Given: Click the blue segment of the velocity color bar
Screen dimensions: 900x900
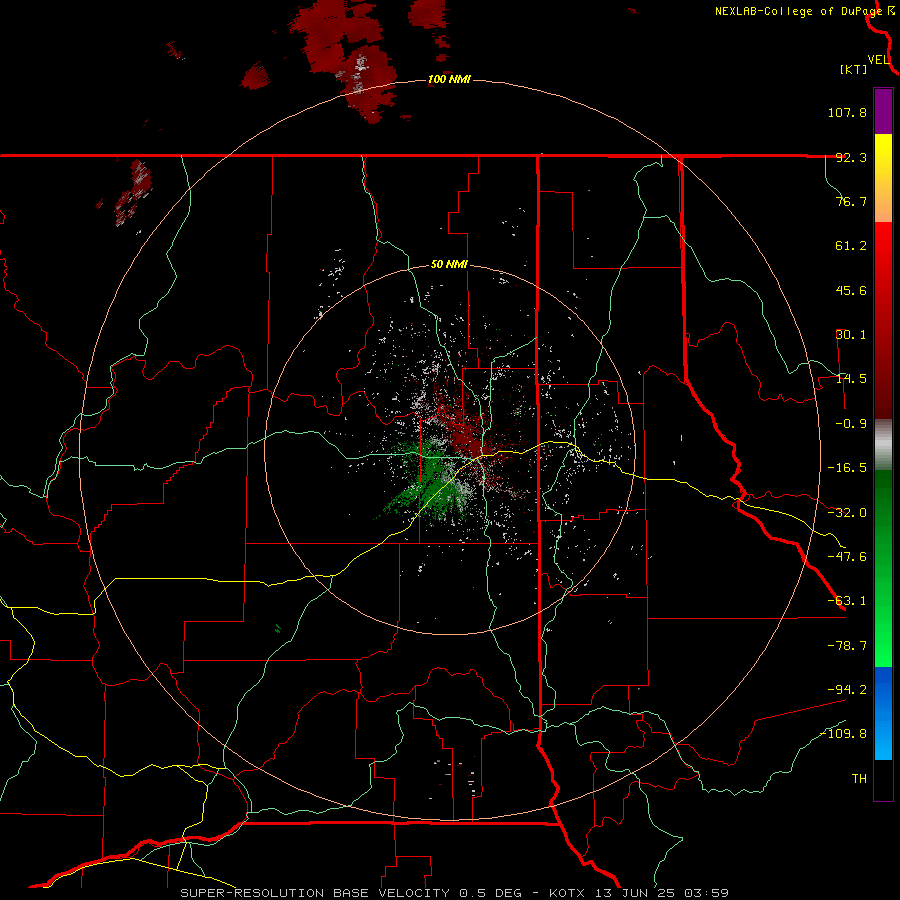Looking at the screenshot, I should click(x=883, y=713).
